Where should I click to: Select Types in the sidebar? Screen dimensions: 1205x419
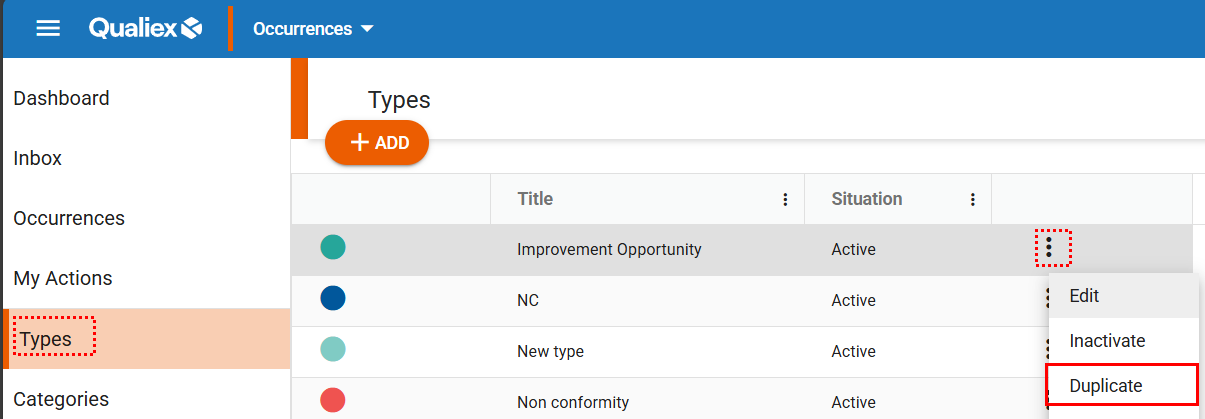46,339
